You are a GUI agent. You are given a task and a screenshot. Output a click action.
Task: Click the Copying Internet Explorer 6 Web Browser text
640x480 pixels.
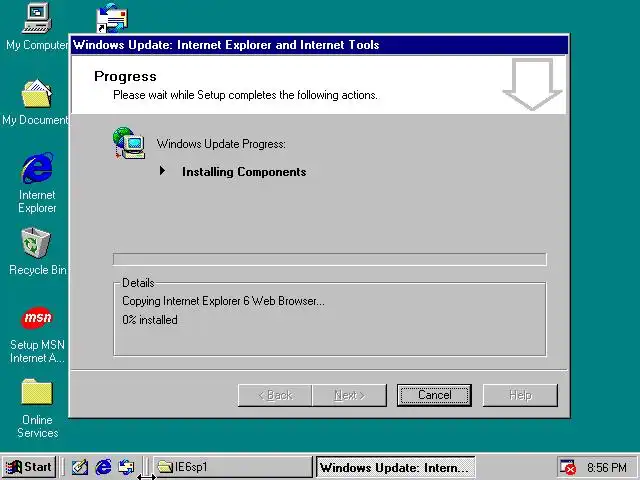[224, 301]
